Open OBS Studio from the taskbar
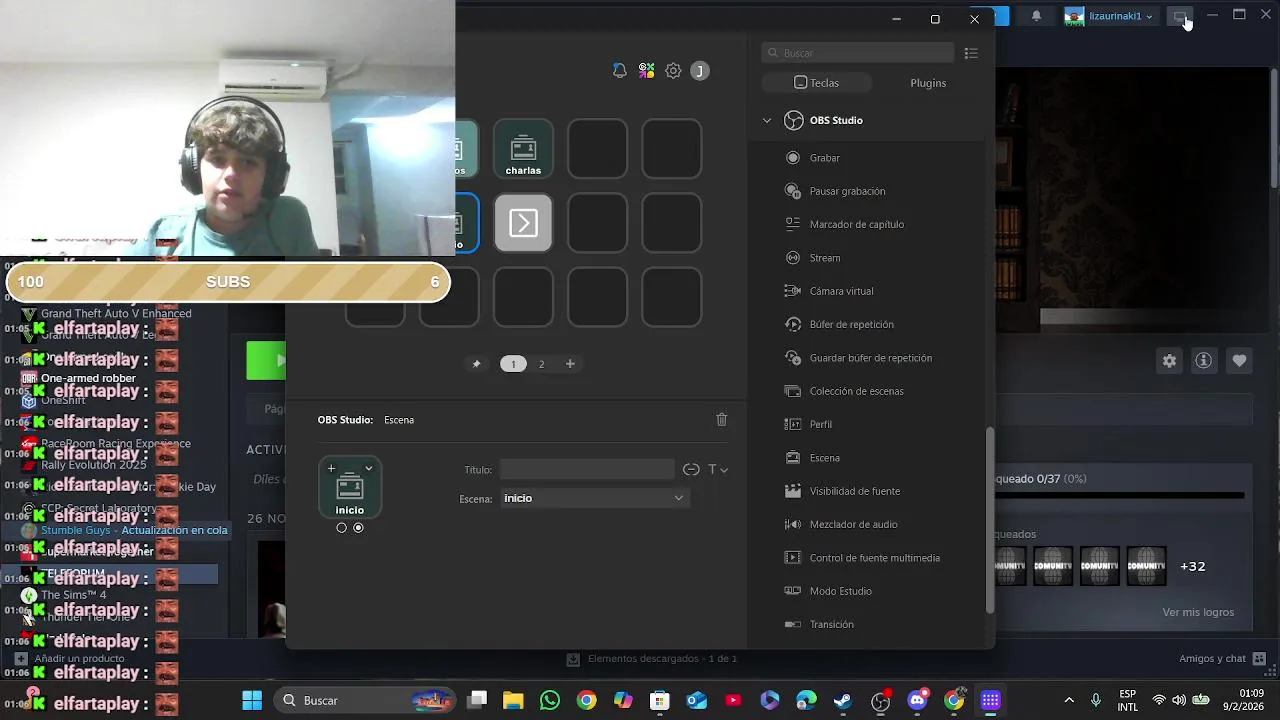 [880, 700]
